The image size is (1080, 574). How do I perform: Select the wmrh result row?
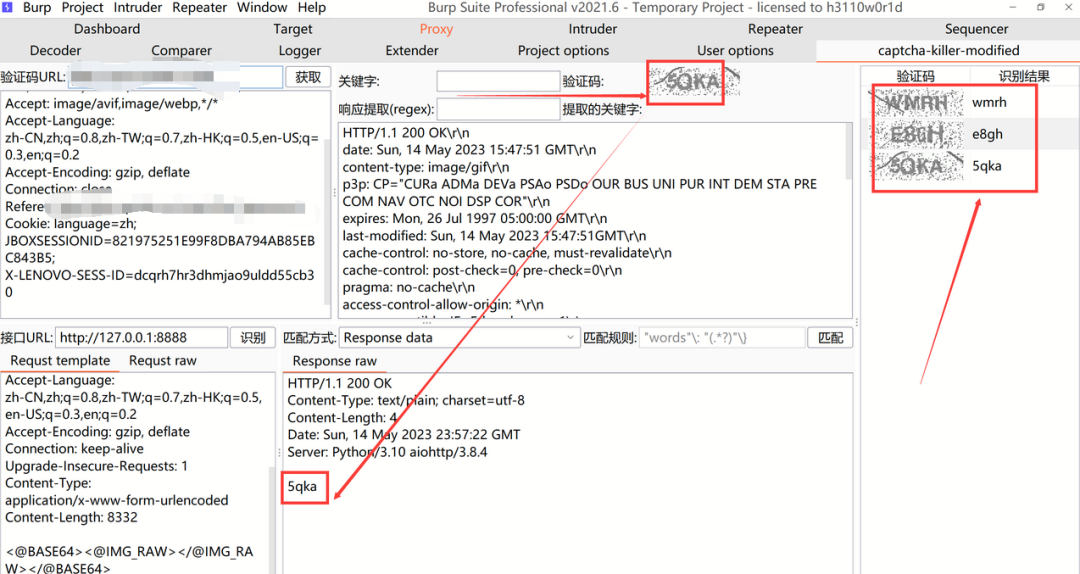pyautogui.click(x=970, y=103)
